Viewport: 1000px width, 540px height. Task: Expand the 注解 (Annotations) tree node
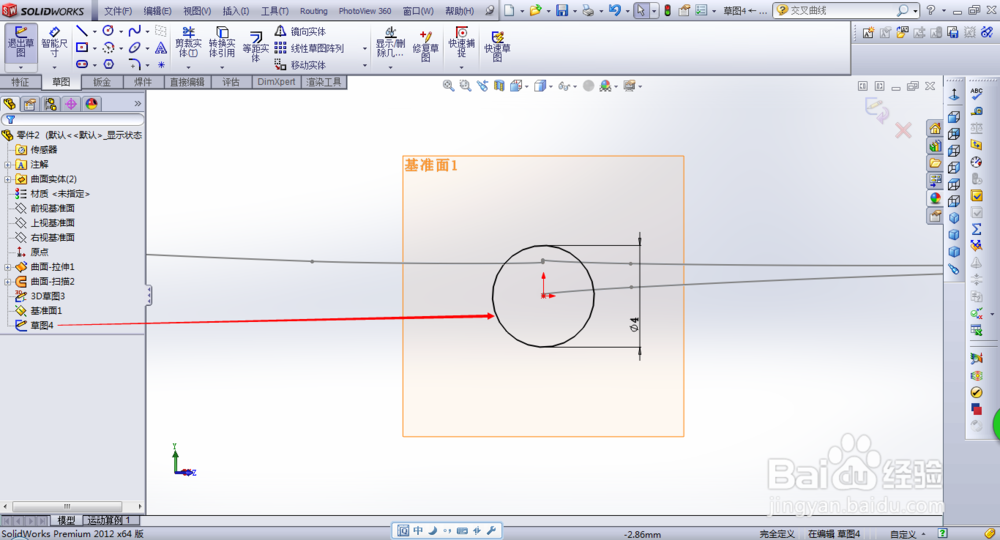pos(8,164)
